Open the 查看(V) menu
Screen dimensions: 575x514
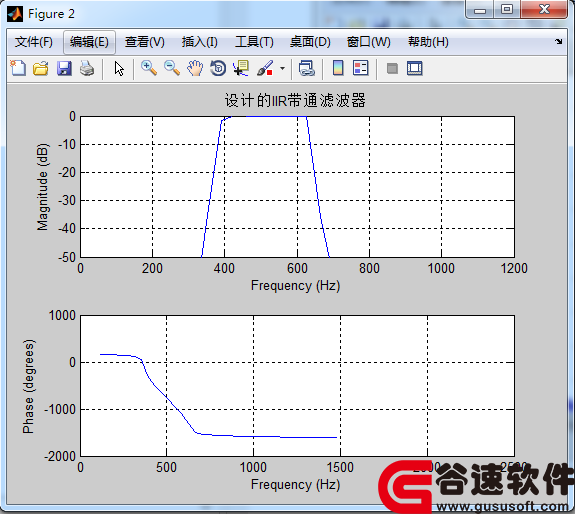(144, 42)
